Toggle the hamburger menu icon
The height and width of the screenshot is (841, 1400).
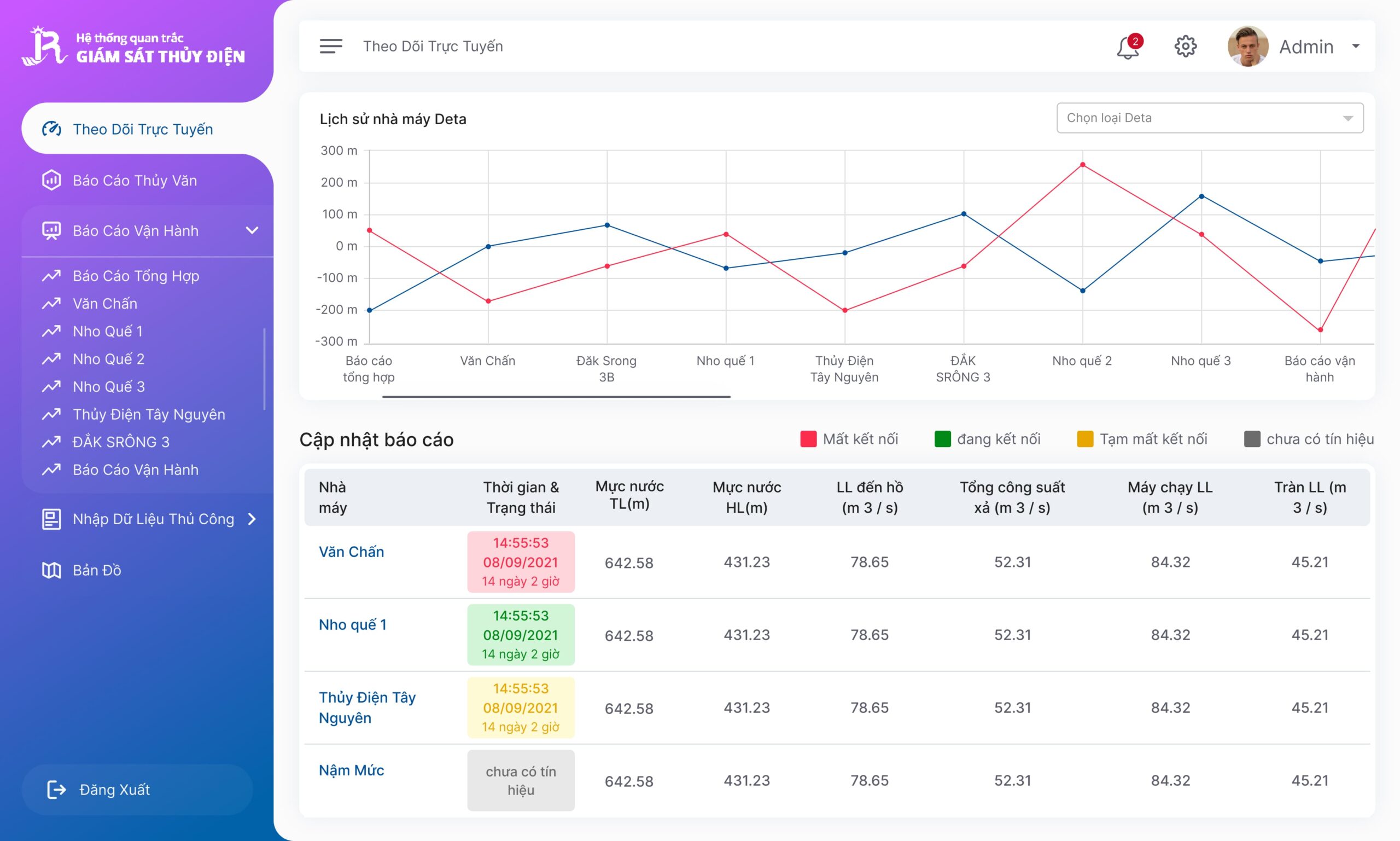coord(331,47)
